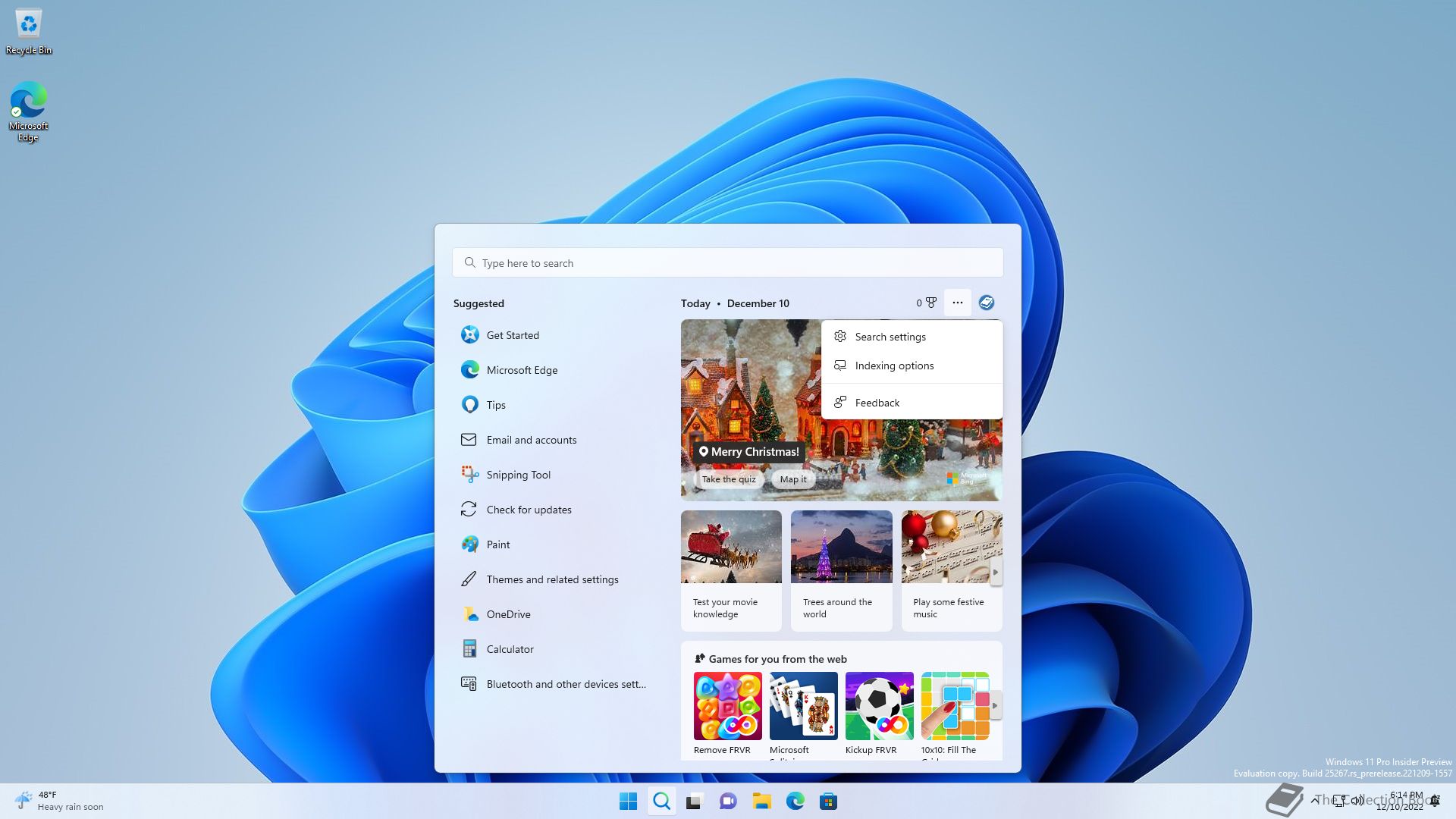Click the Get Started app icon

[x=469, y=334]
